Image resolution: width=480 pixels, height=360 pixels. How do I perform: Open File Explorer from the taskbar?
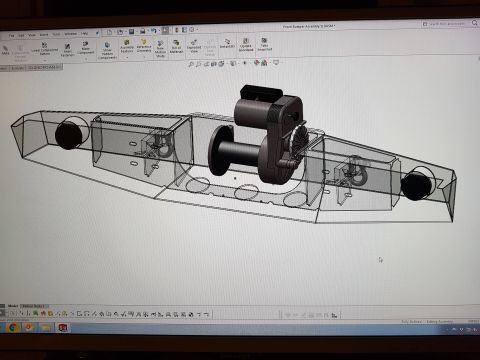pyautogui.click(x=46, y=328)
